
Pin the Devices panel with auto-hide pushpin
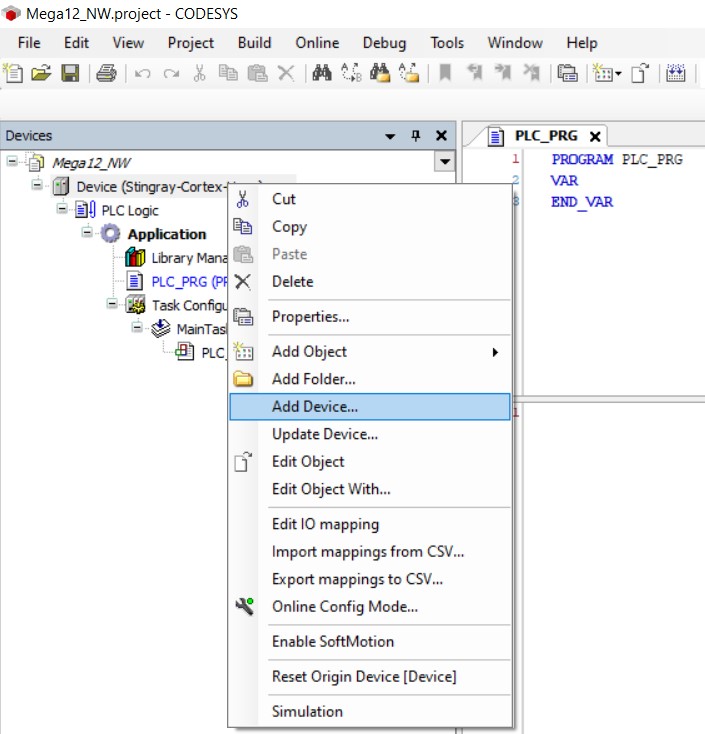pyautogui.click(x=416, y=136)
